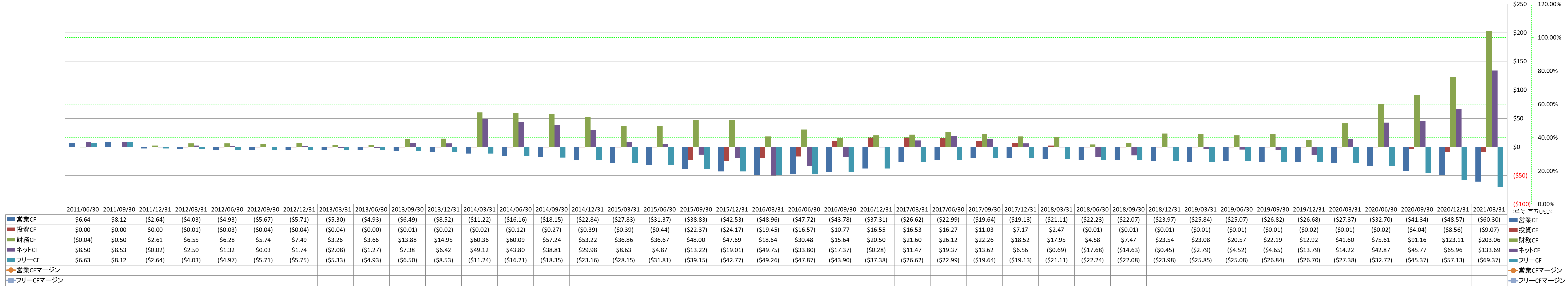
Task: Click the $60.36 財務CF cell under 2014/03/31
Action: click(x=480, y=240)
